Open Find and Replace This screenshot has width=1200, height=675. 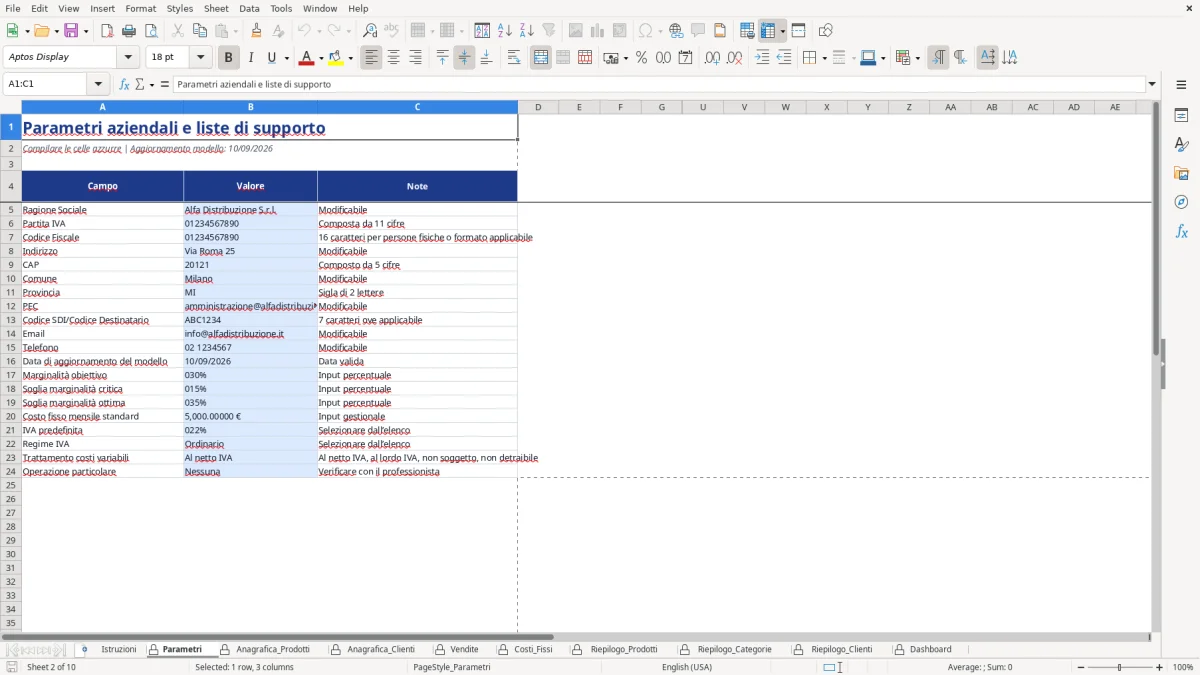click(370, 31)
